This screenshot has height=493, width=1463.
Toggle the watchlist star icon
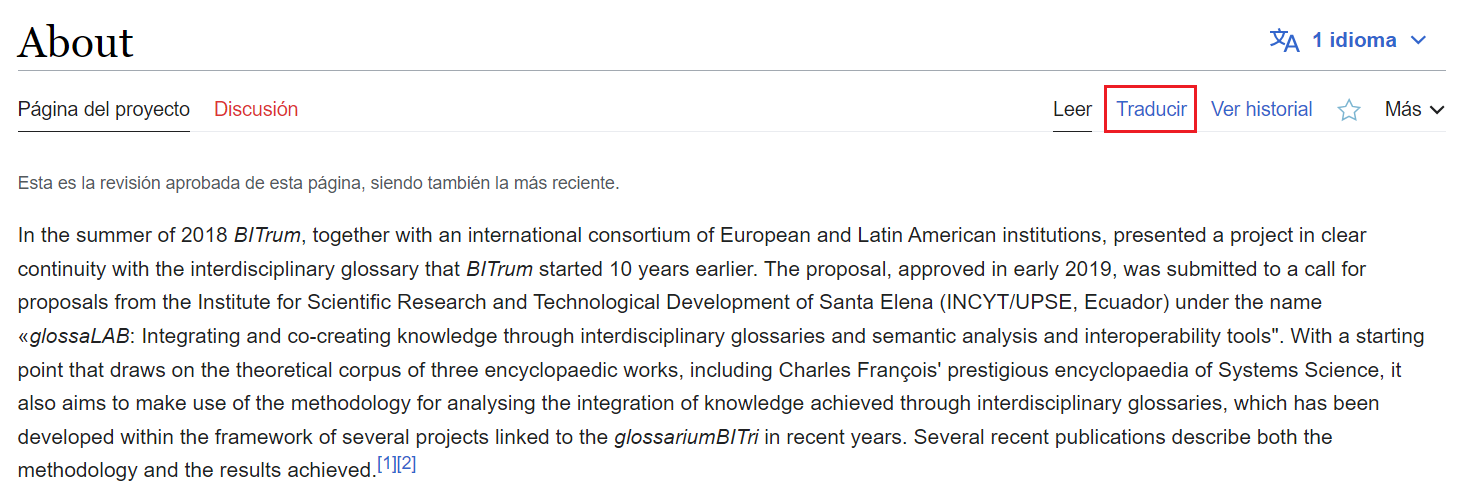[x=1349, y=110]
